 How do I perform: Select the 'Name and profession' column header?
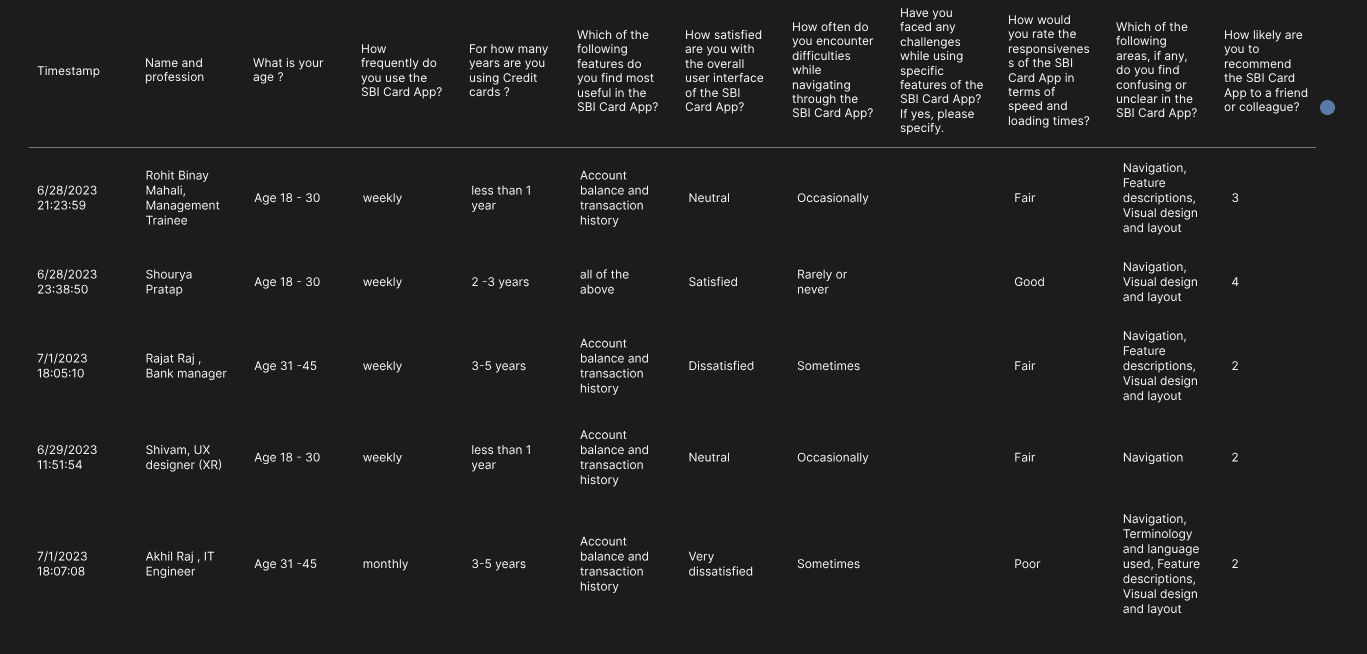click(174, 70)
